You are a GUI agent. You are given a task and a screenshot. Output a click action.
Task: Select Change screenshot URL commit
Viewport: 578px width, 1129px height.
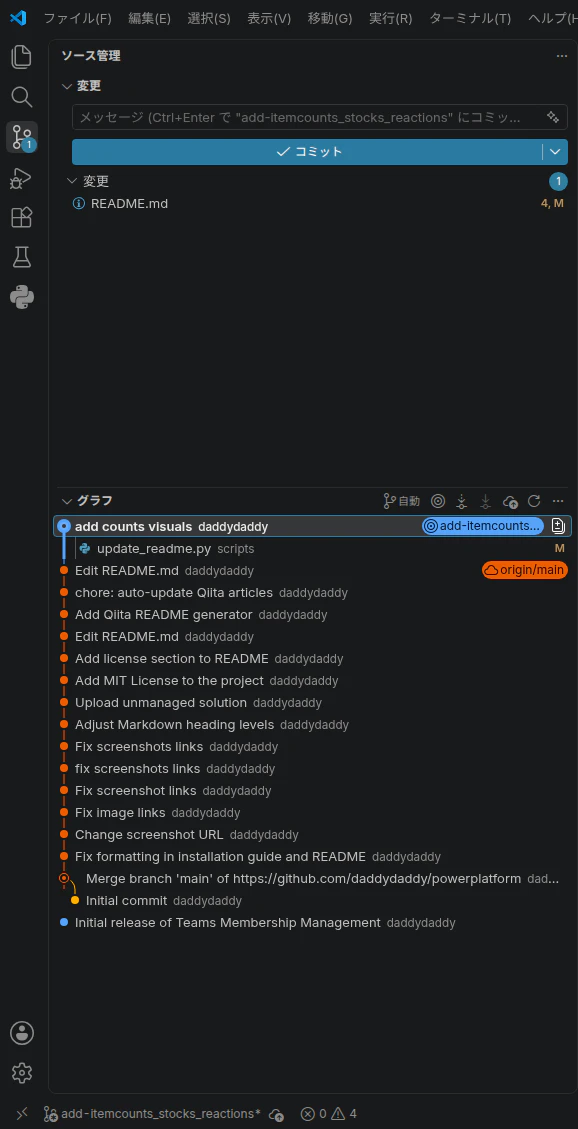coord(312,835)
